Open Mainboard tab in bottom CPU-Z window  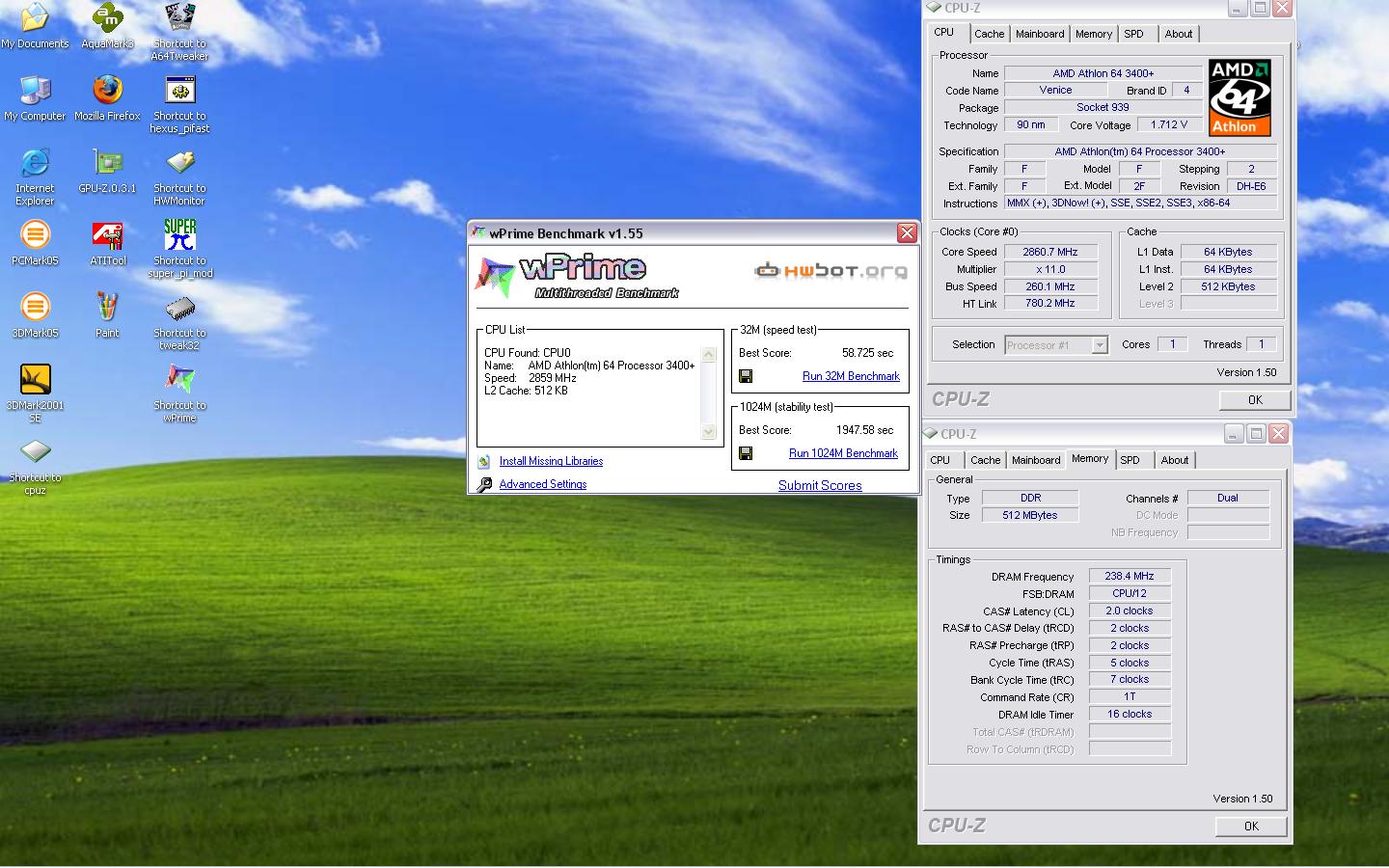(x=1036, y=460)
